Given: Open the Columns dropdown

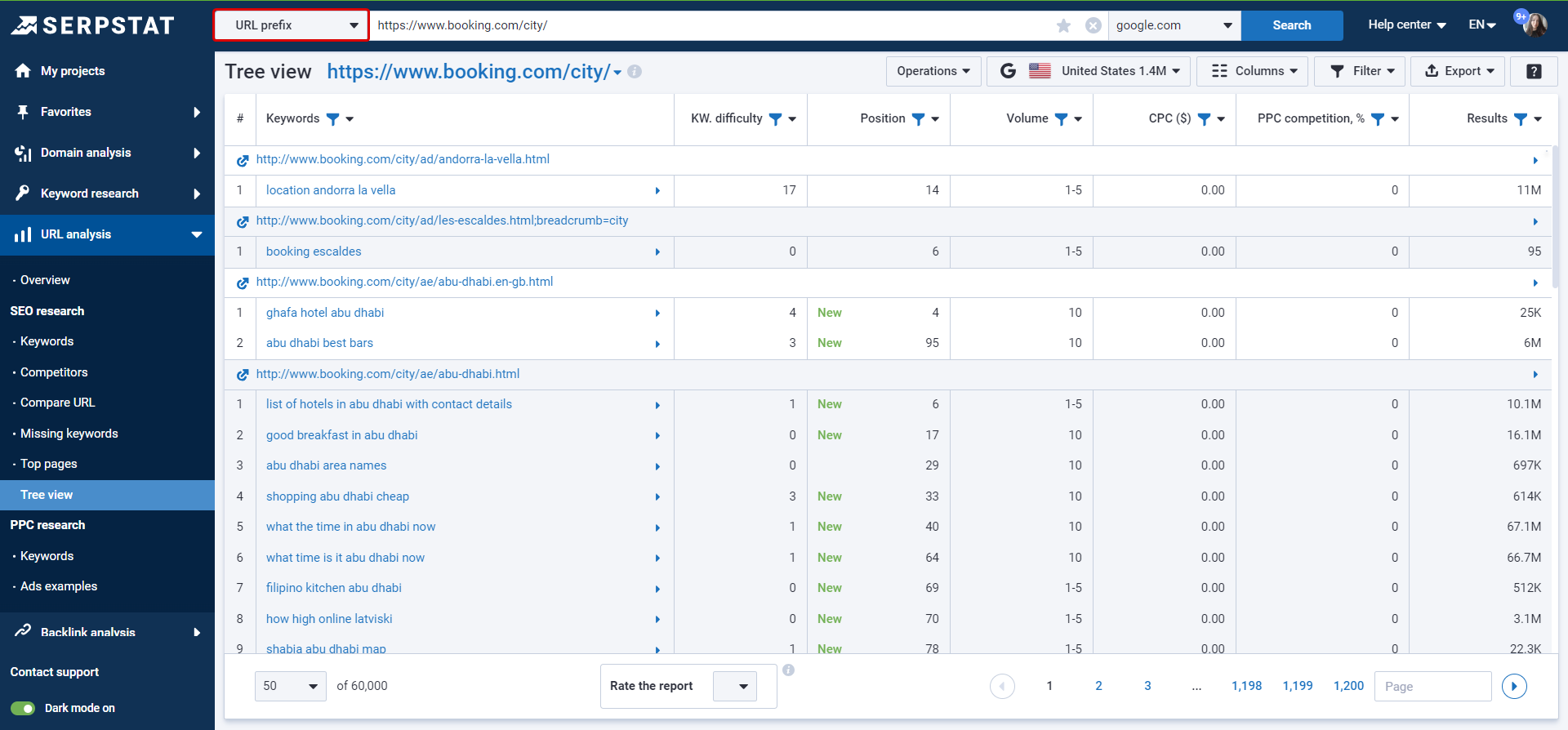Looking at the screenshot, I should click(x=1253, y=71).
